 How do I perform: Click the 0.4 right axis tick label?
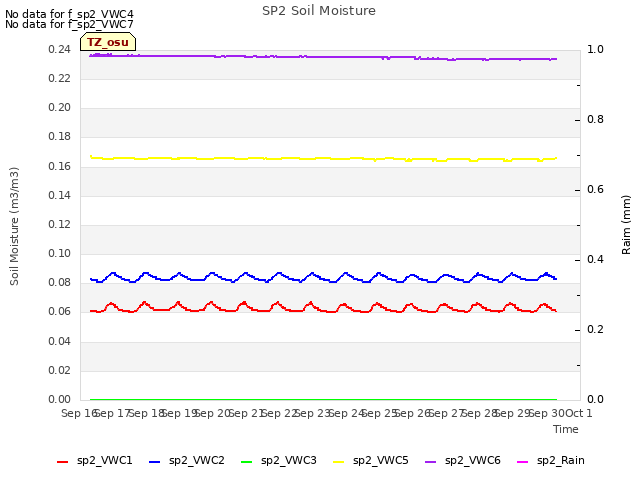[x=595, y=260]
